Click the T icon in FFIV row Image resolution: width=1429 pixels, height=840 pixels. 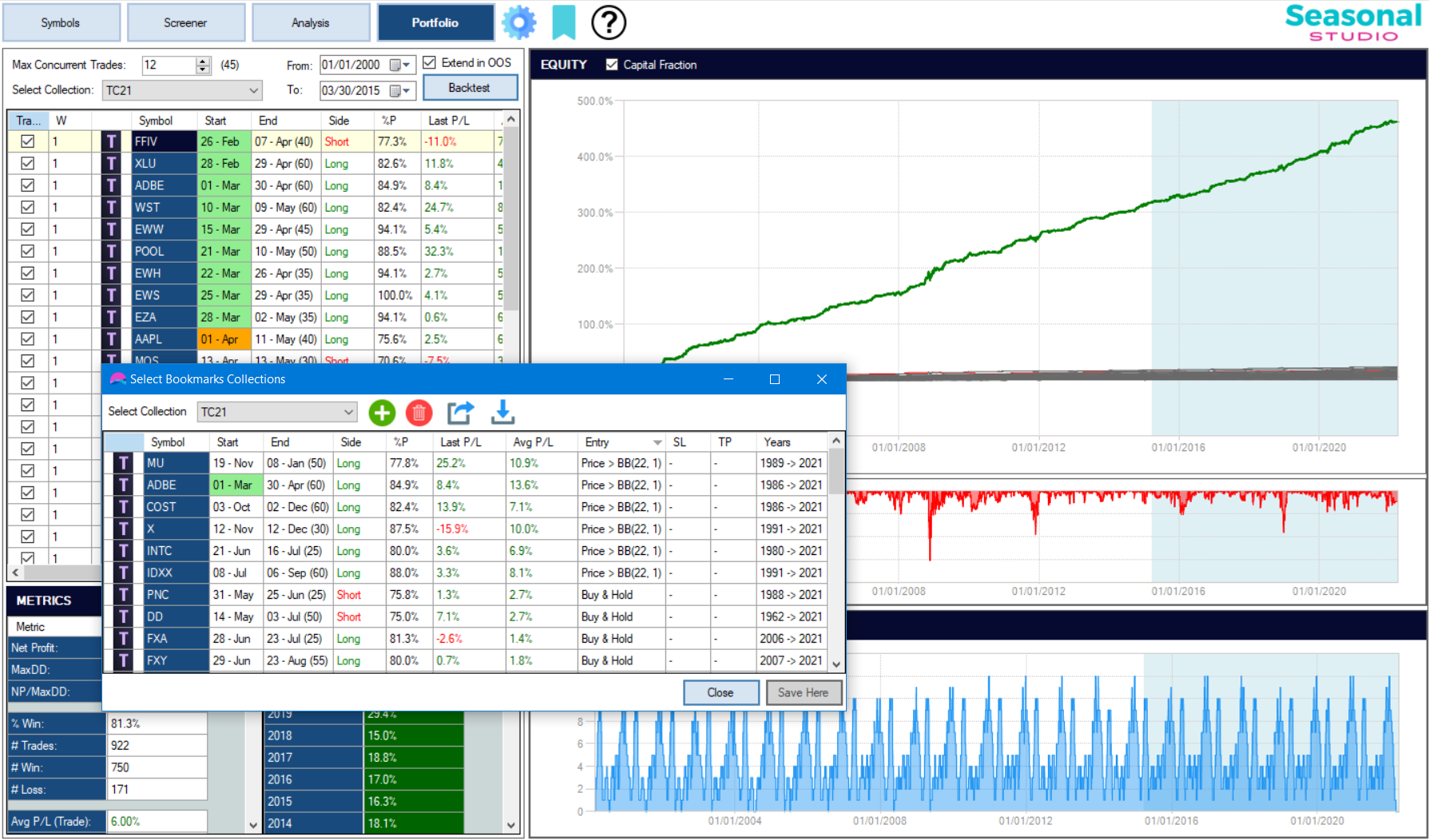112,141
